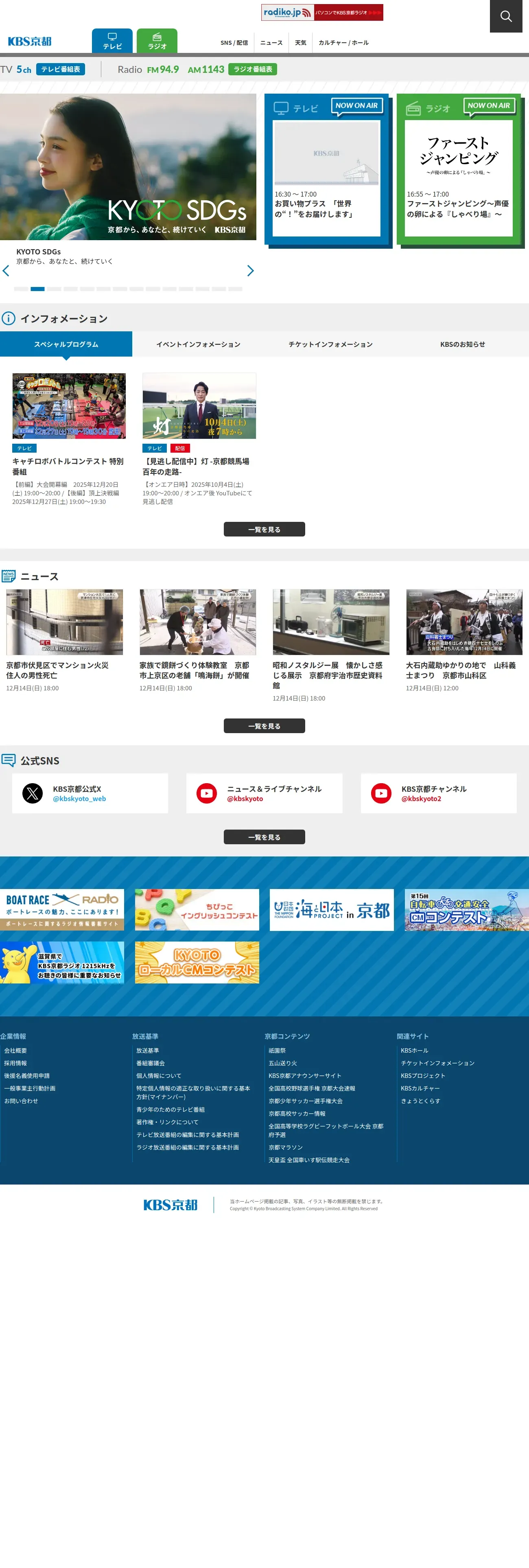Screen dimensions: 529x1568
Task: Open 京都マラソン footer link
Action: 286,1147
